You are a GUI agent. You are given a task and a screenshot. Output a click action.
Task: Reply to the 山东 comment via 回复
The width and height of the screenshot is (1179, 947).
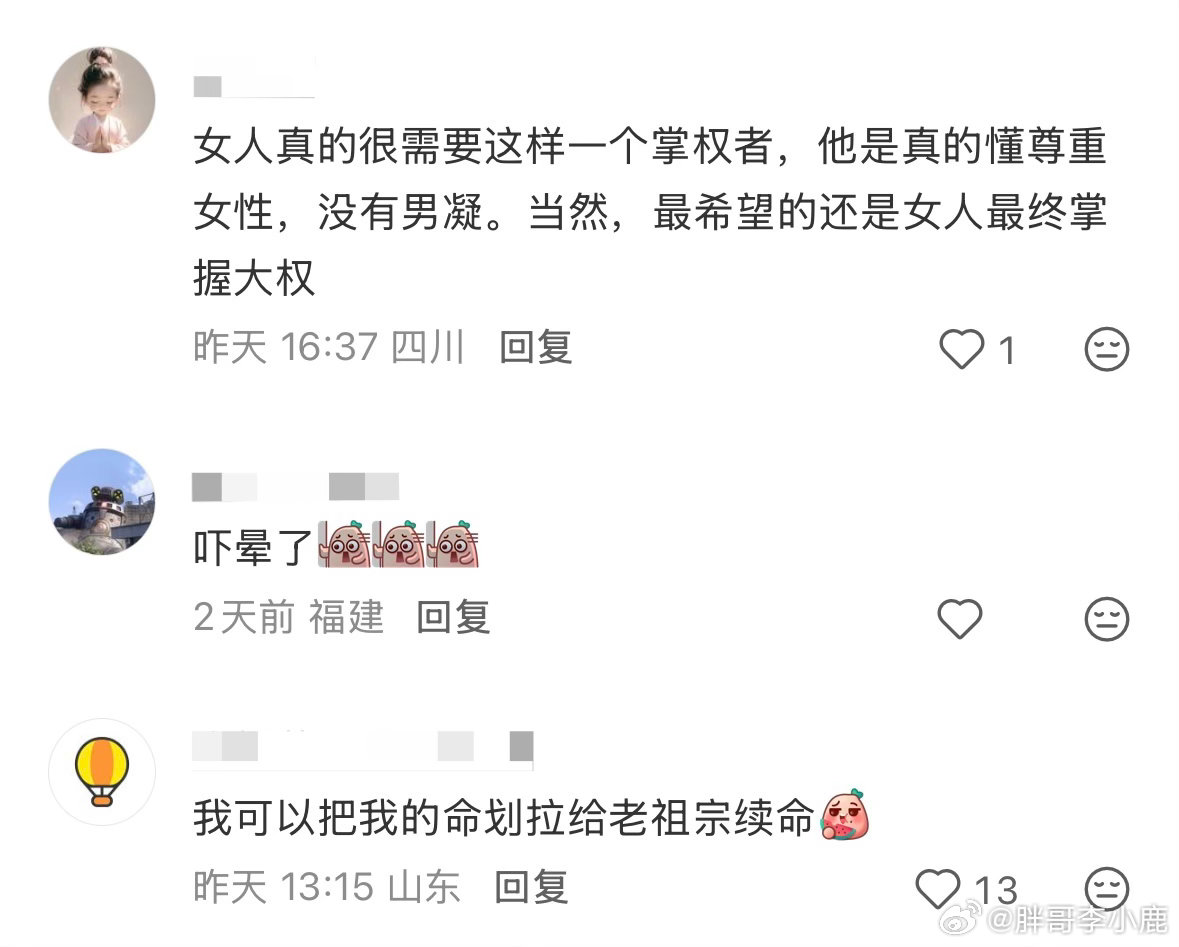pyautogui.click(x=531, y=887)
